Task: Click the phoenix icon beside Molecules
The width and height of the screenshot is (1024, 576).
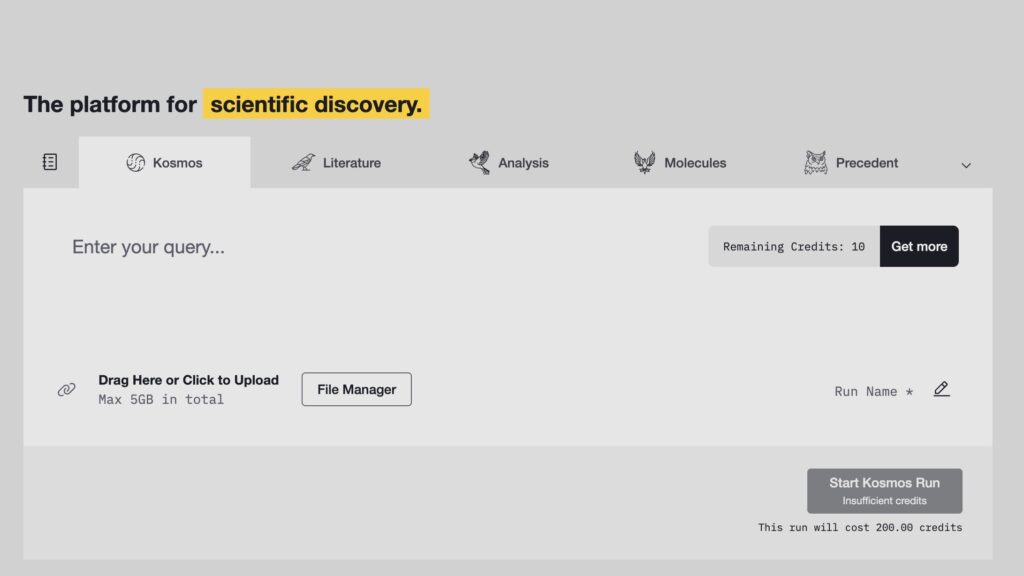Action: click(x=645, y=163)
